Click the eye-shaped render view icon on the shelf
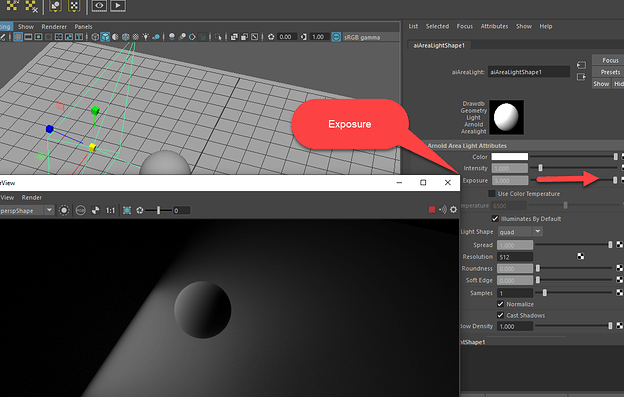This screenshot has height=397, width=624. 99,6
